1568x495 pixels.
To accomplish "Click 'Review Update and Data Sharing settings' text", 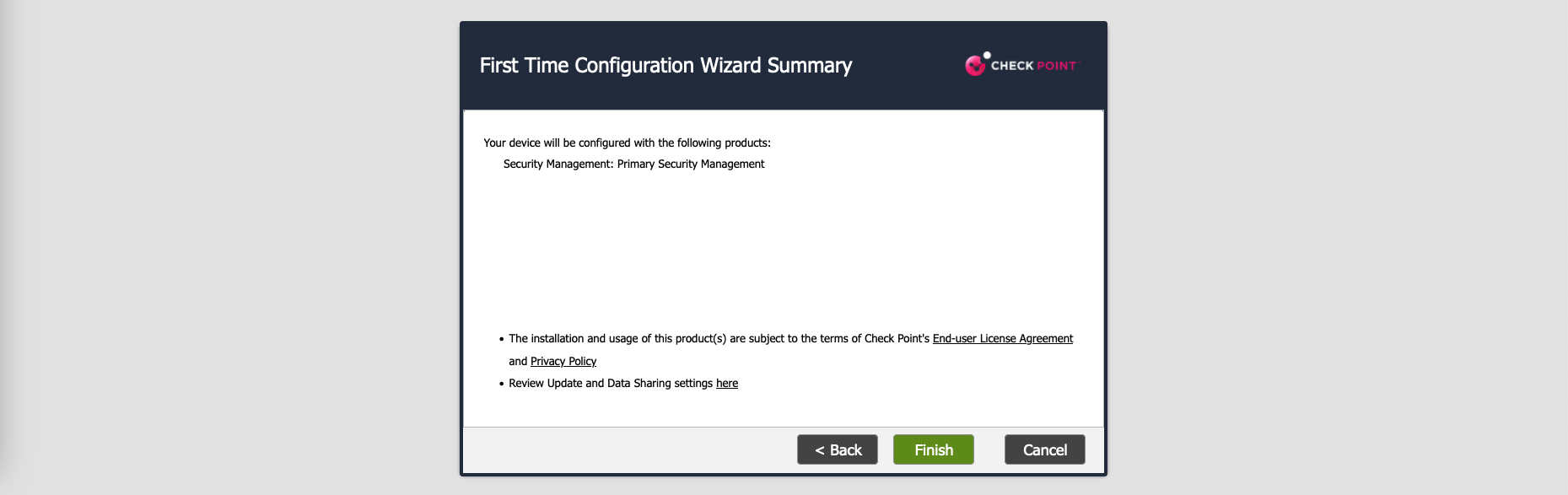I will click(x=611, y=383).
